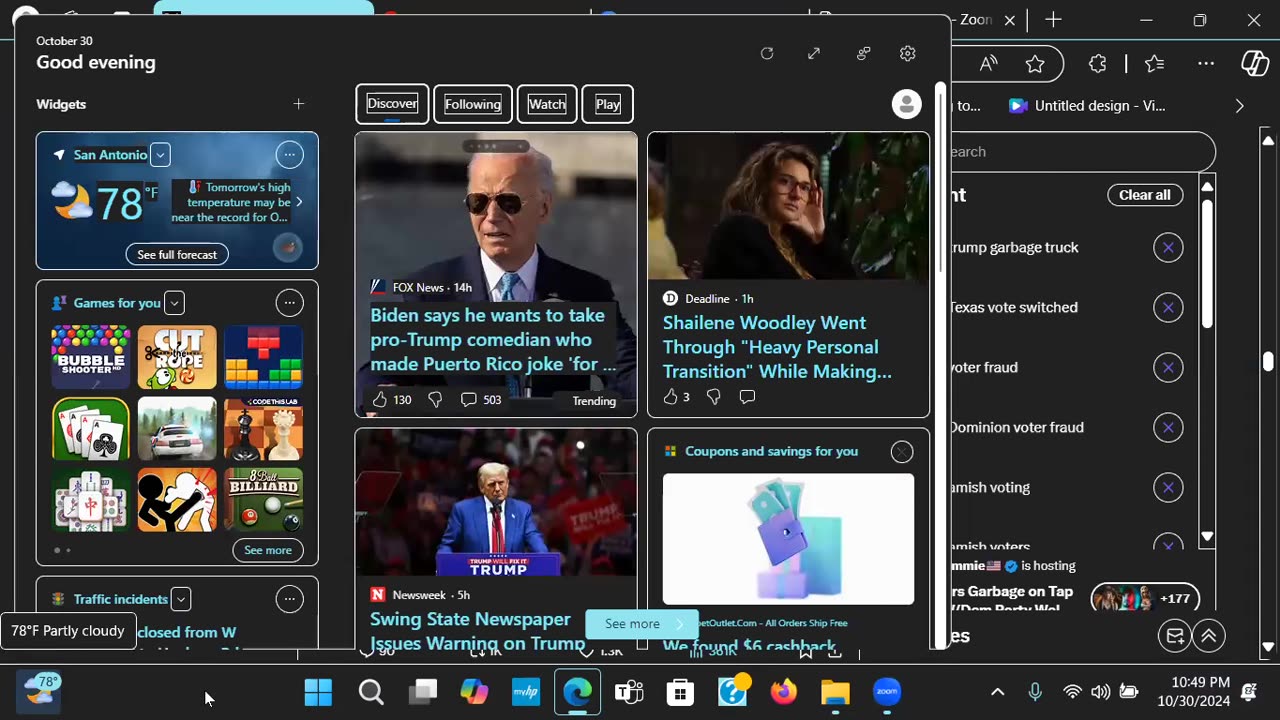The width and height of the screenshot is (1280, 720).
Task: Open Swing State Newspaper headline
Action: [x=478, y=631]
